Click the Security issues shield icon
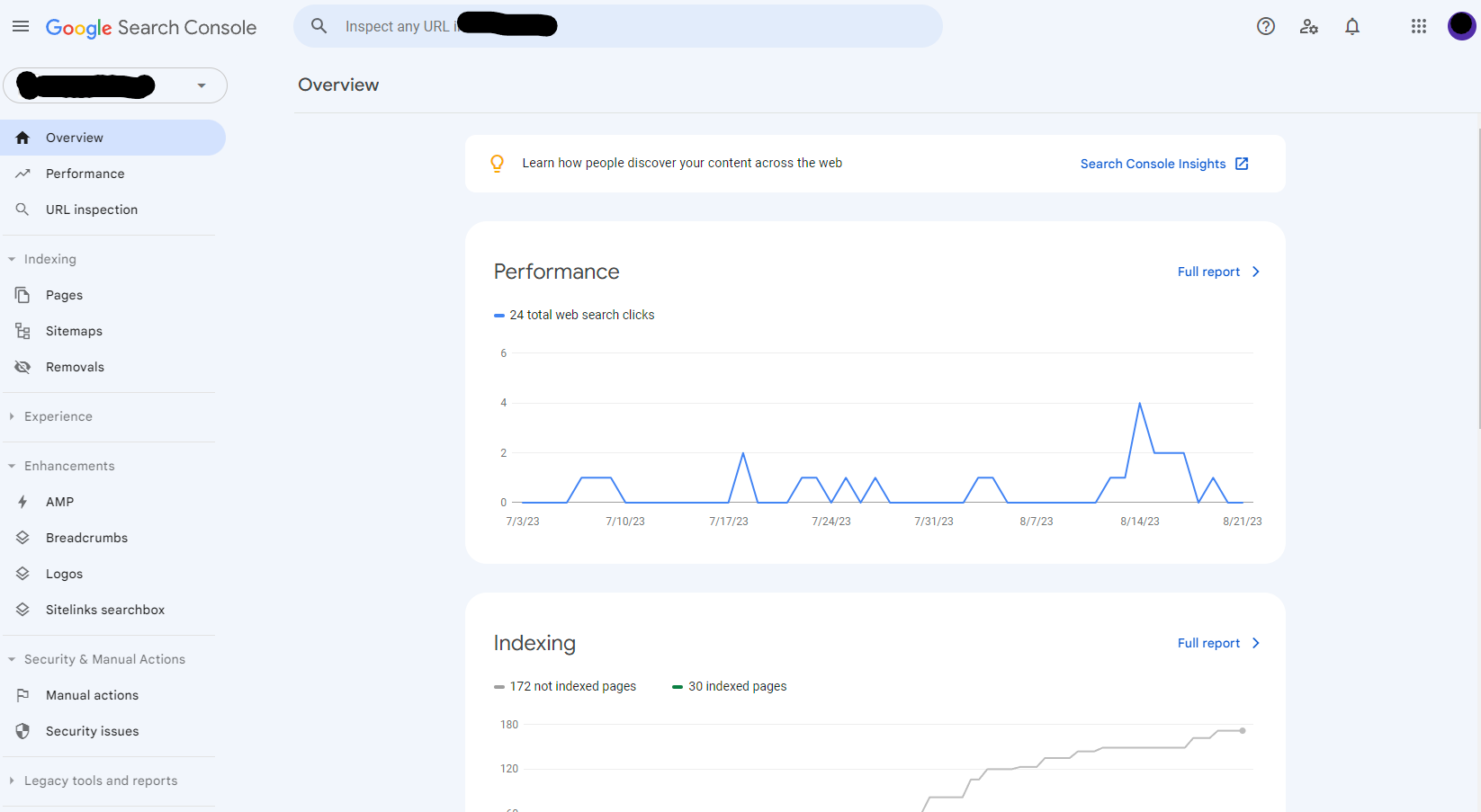1481x812 pixels. tap(22, 731)
